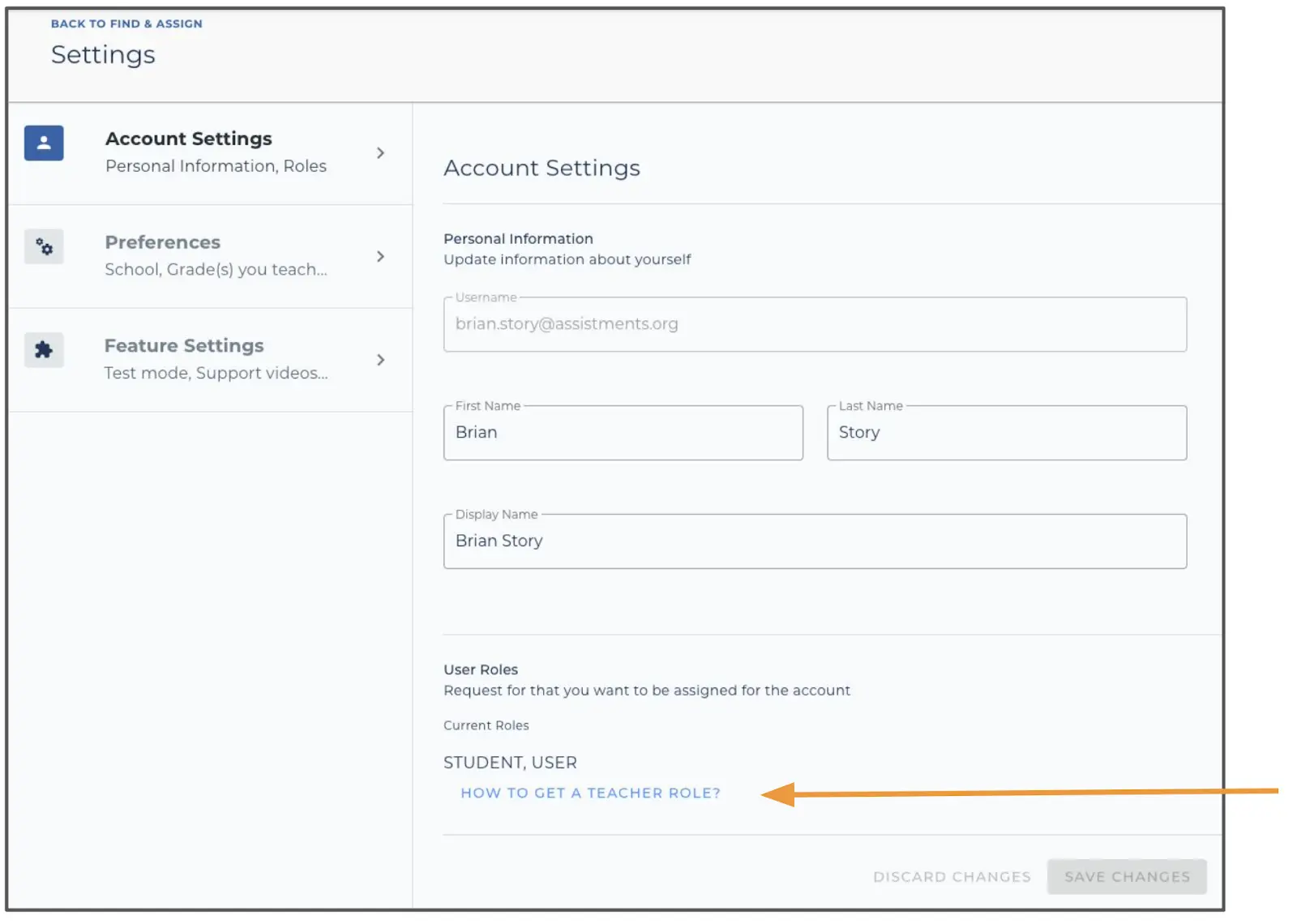Screen dimensions: 1297x924
Task: Edit the Last Name field
Action: (x=1005, y=433)
